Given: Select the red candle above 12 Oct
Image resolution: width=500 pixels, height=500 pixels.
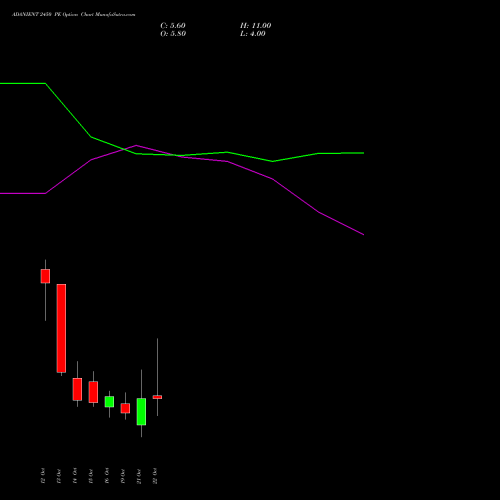Looking at the screenshot, I should [45, 276].
